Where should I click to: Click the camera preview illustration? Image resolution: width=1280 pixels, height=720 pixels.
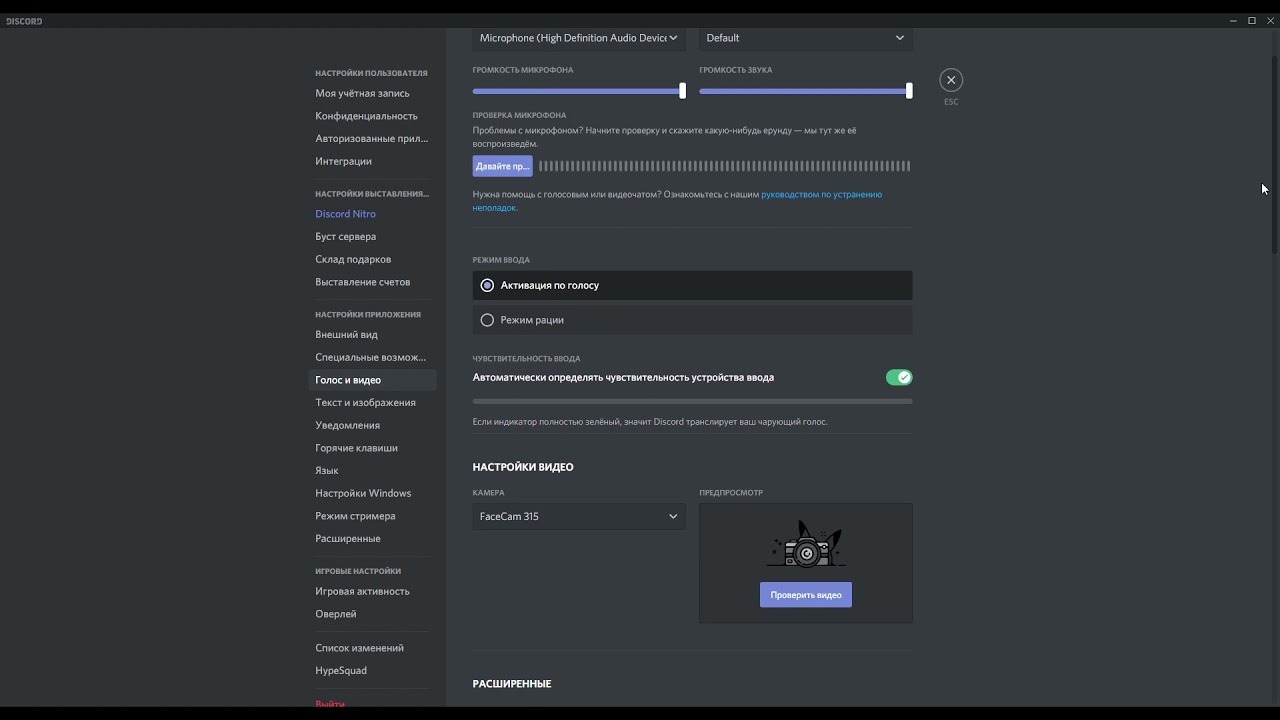point(806,544)
